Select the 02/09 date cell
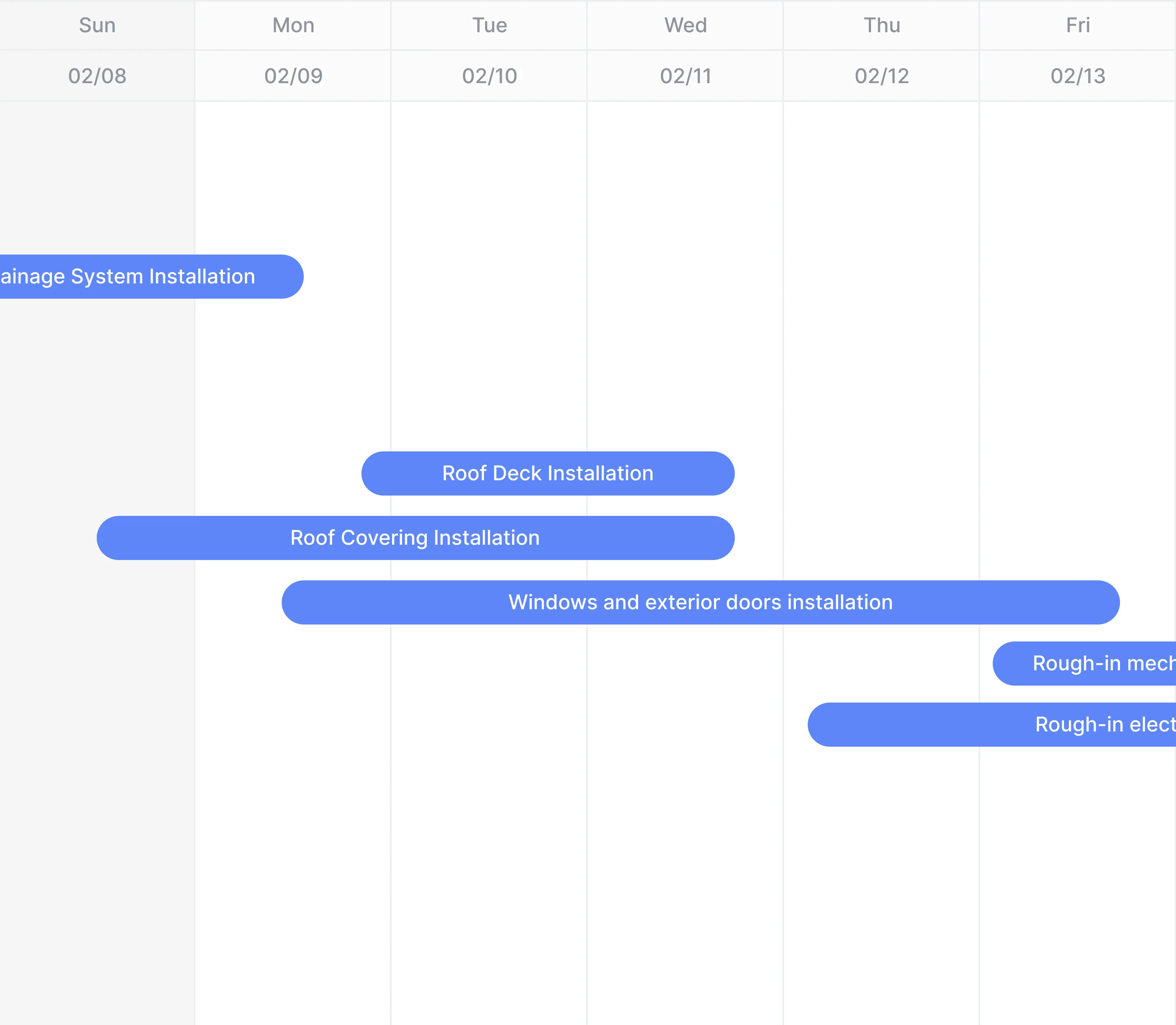 (294, 76)
